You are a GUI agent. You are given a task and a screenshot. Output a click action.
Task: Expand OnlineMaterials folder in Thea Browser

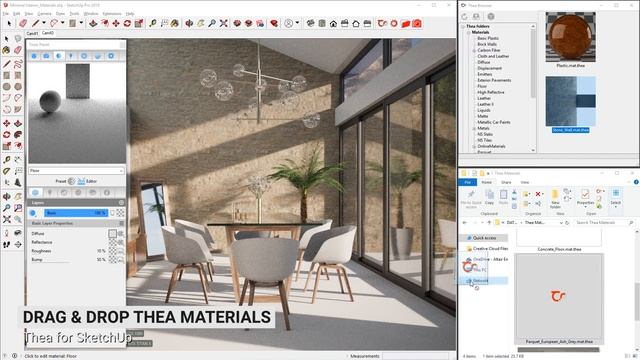[474, 146]
